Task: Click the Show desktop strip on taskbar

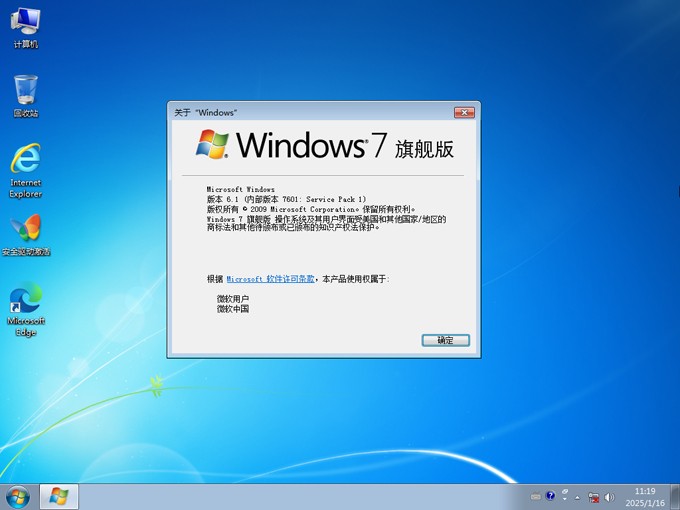Action: coord(677,497)
